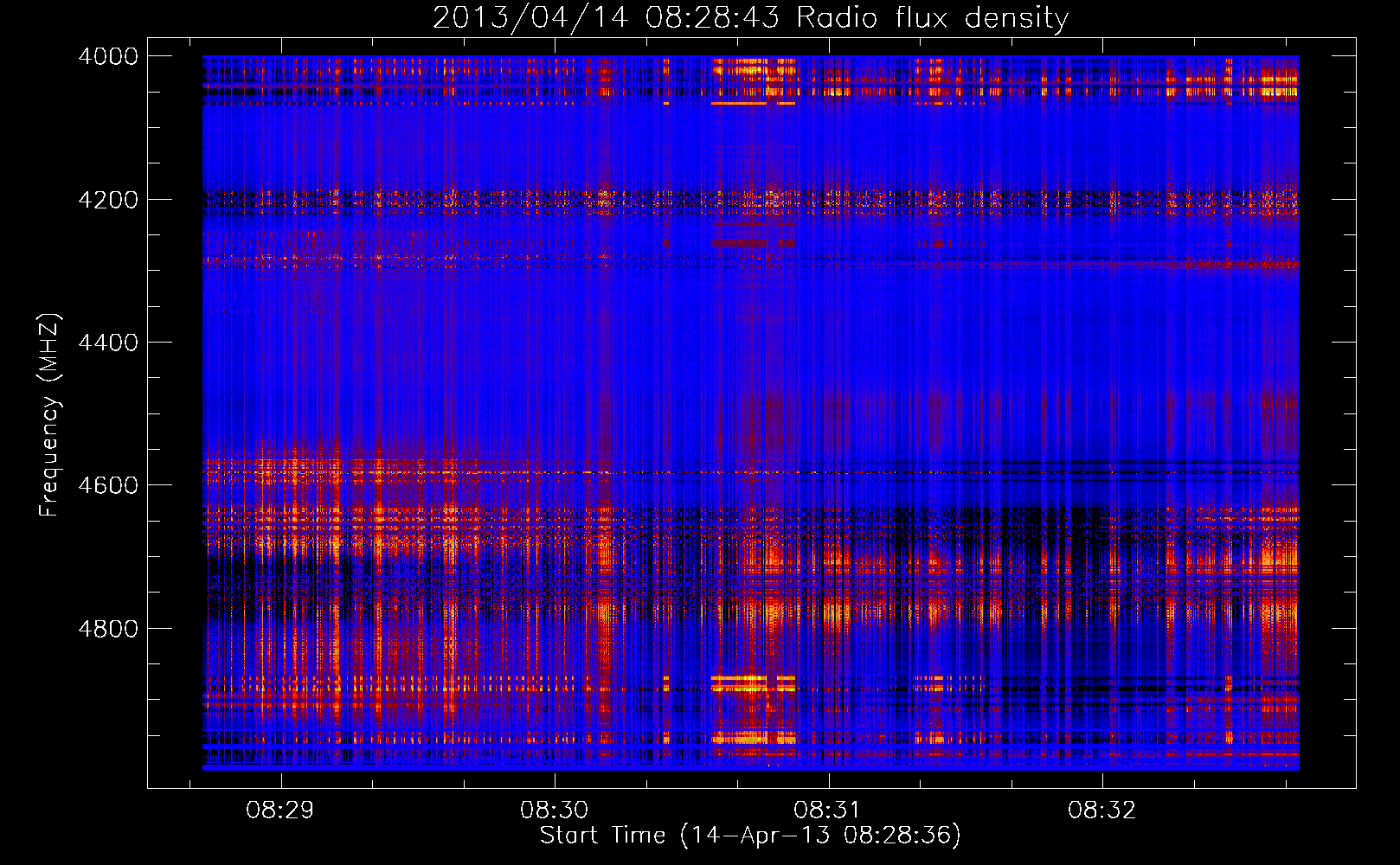Click the 4800 frequency axis label
This screenshot has width=1400, height=865.
tap(108, 629)
